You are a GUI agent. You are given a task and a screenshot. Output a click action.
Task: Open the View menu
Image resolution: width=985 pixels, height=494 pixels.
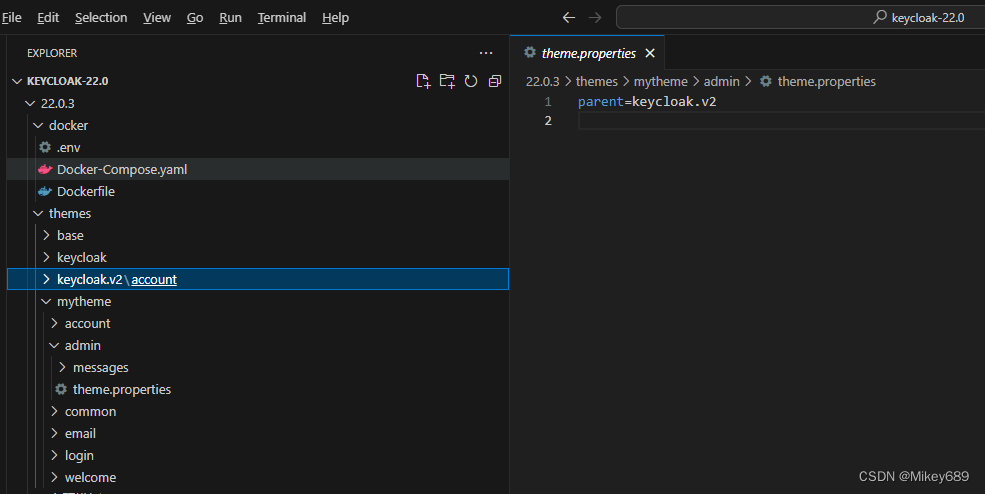point(156,18)
